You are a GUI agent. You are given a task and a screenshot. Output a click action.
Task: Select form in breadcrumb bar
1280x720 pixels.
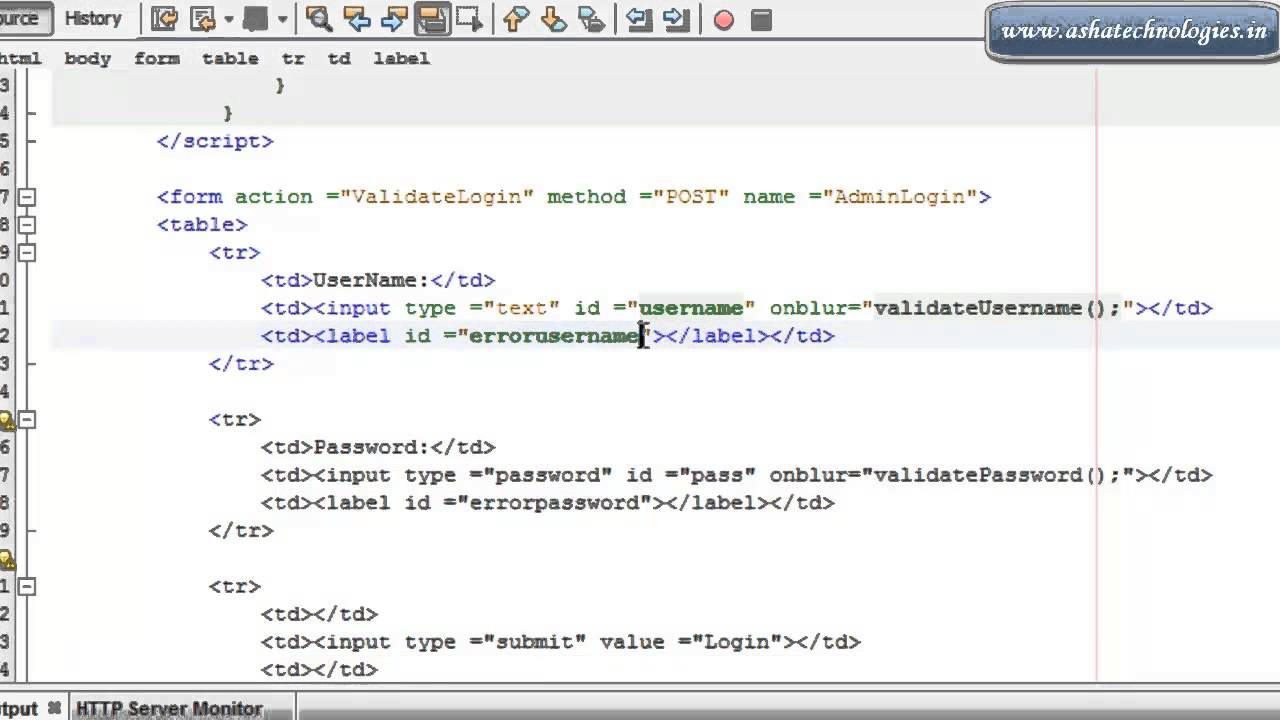pos(157,58)
